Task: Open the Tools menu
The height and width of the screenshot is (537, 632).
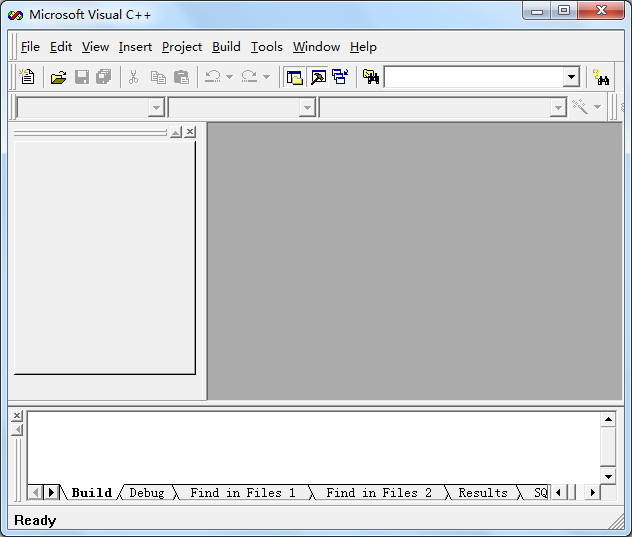Action: coord(266,47)
